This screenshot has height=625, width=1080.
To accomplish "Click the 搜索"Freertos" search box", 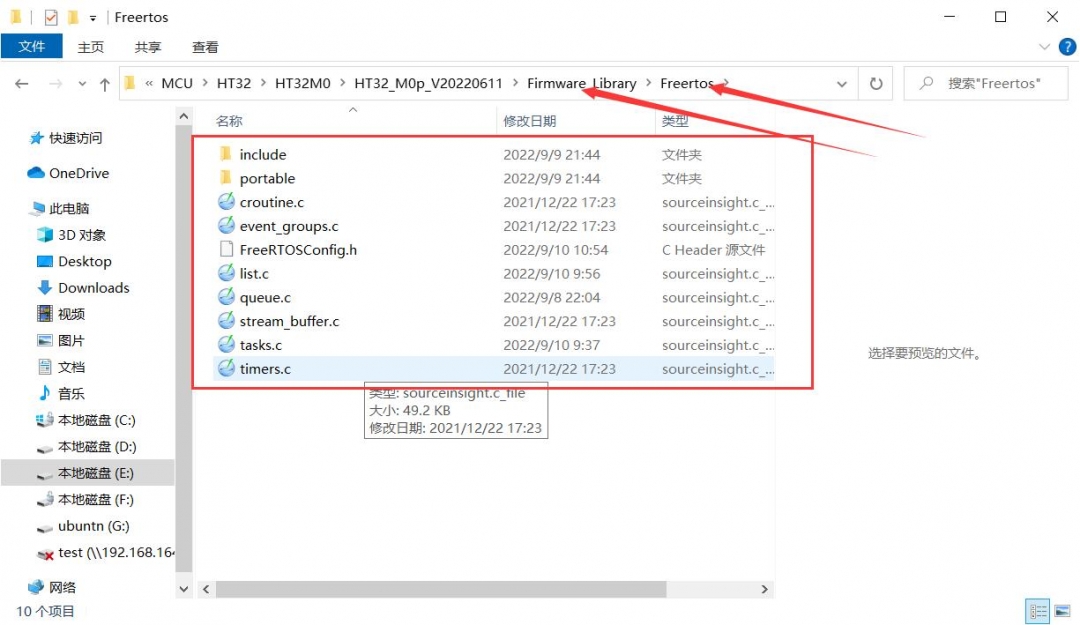I will click(x=986, y=83).
